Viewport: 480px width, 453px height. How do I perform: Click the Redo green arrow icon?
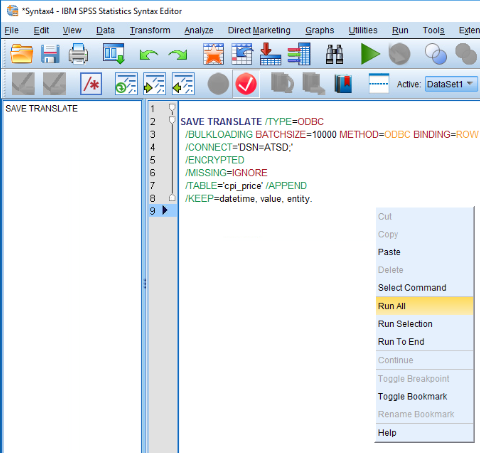(178, 55)
